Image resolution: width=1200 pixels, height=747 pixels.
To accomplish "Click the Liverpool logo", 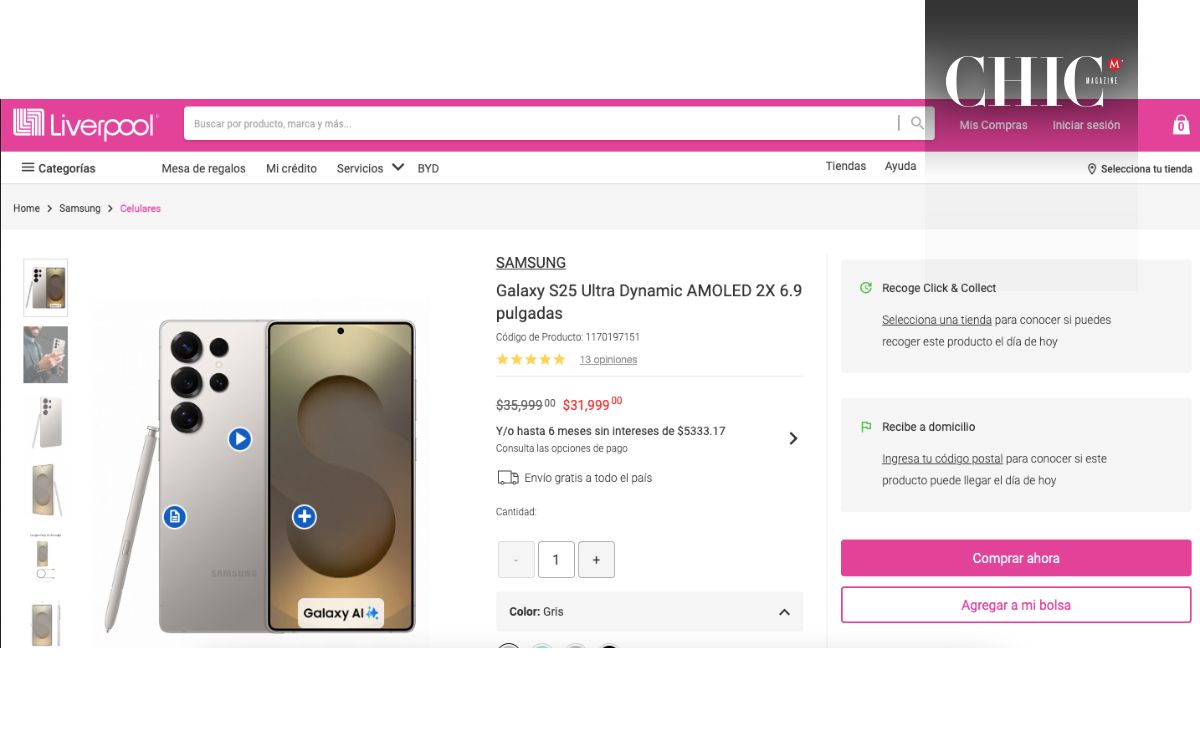I will tap(85, 125).
